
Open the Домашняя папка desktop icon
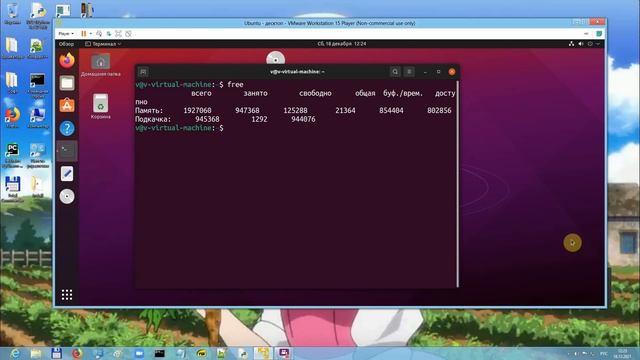tap(100, 64)
